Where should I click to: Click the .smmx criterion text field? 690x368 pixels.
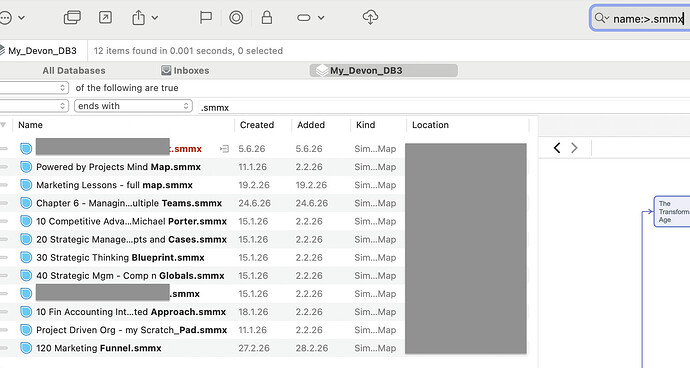point(444,107)
